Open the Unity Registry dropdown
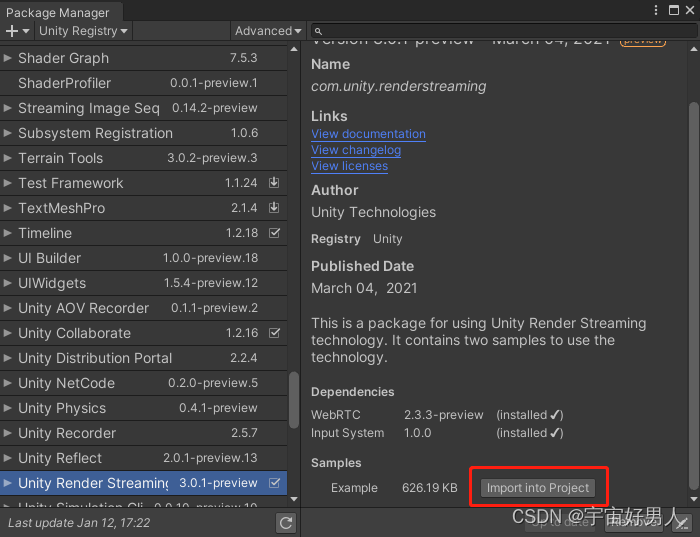 [x=83, y=31]
